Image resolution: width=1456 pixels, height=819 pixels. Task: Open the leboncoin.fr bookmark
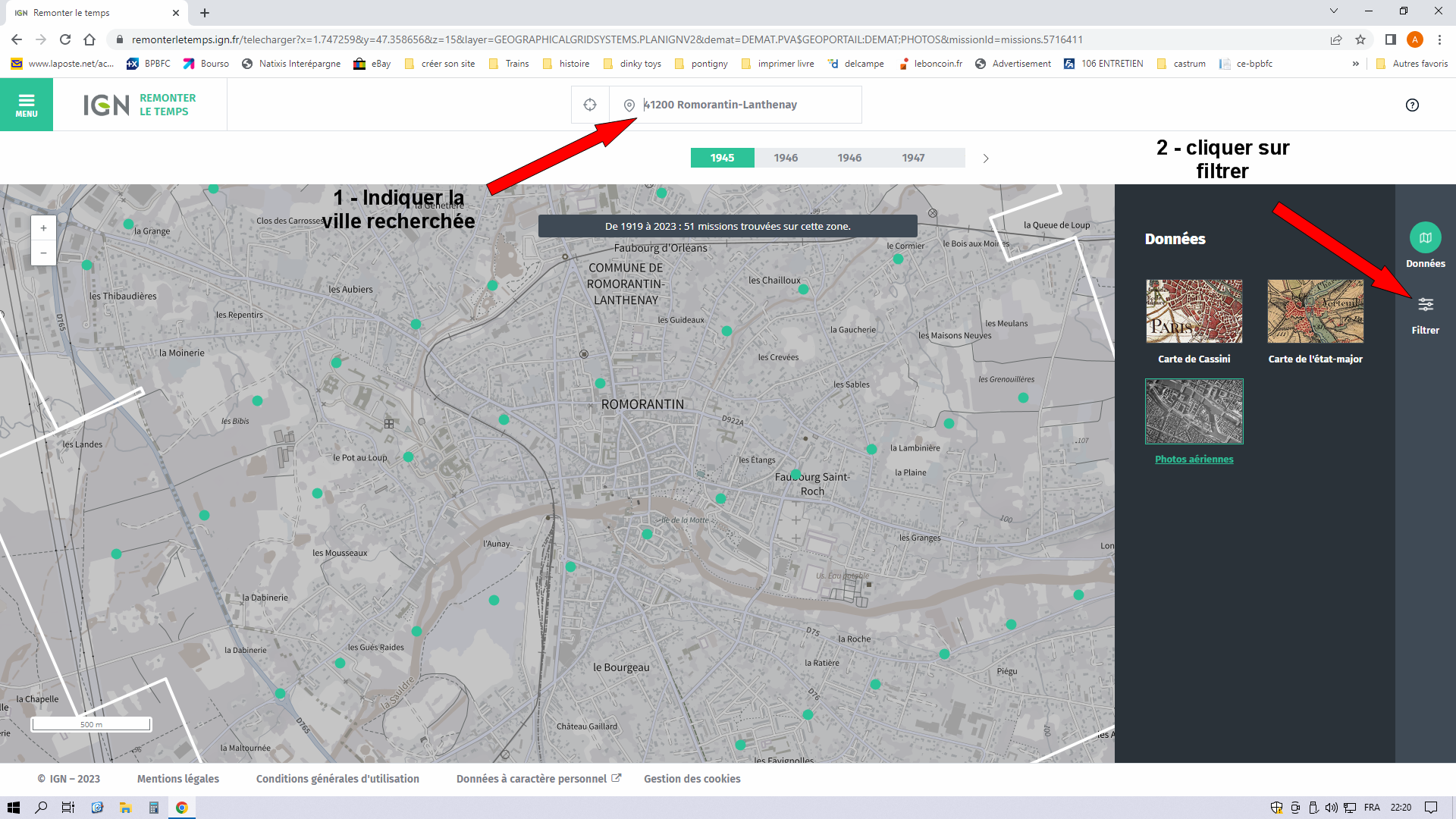point(930,64)
